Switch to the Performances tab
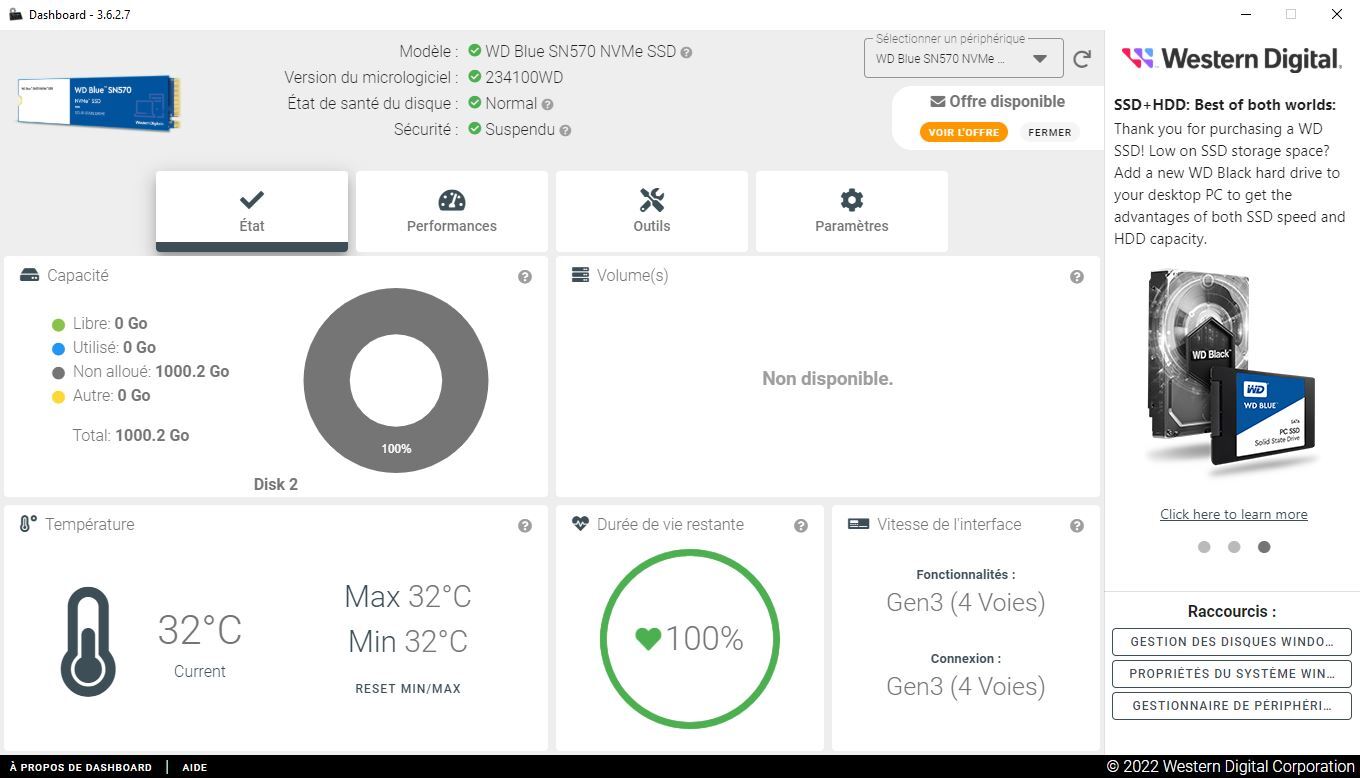The height and width of the screenshot is (778, 1360). 452,211
